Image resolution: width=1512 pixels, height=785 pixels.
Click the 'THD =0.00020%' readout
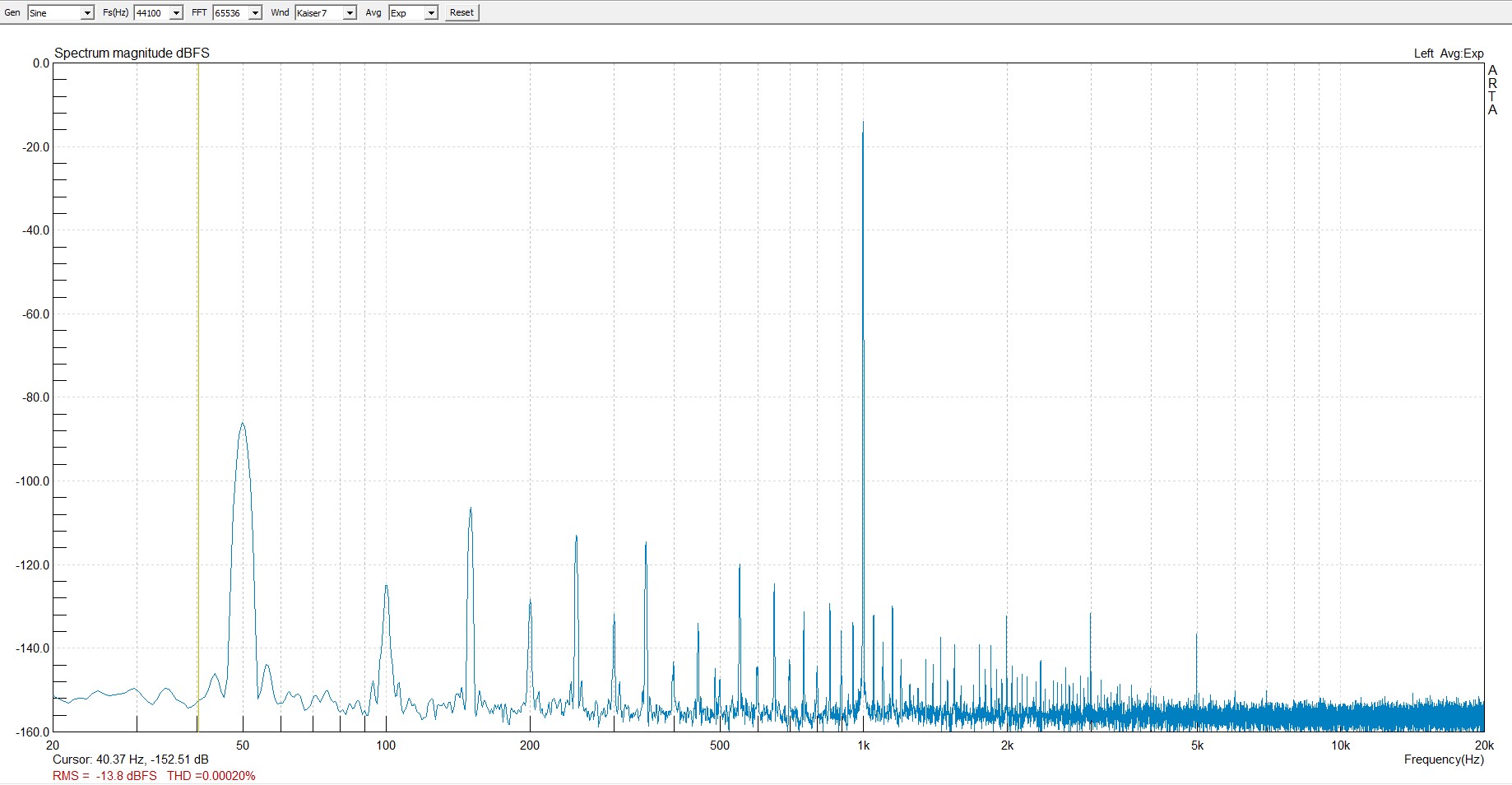(211, 776)
